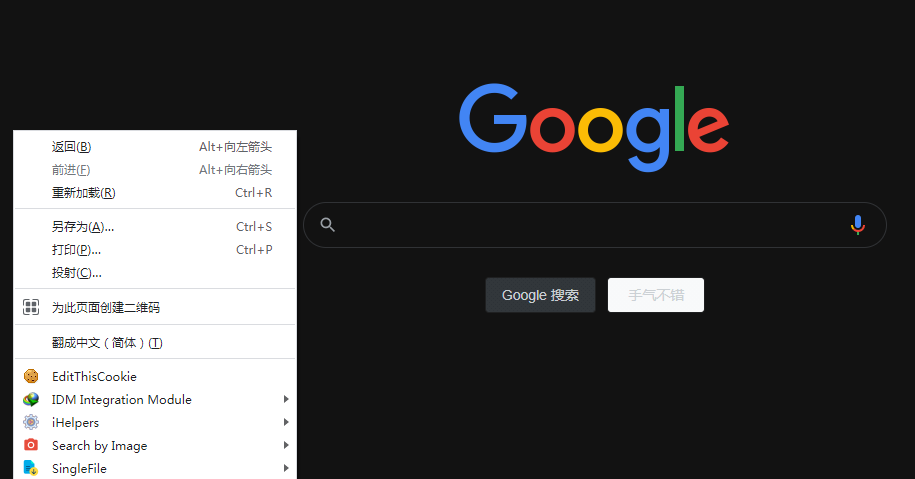Click the magnifier icon in search box
Viewport: 915px width, 479px height.
[x=327, y=225]
